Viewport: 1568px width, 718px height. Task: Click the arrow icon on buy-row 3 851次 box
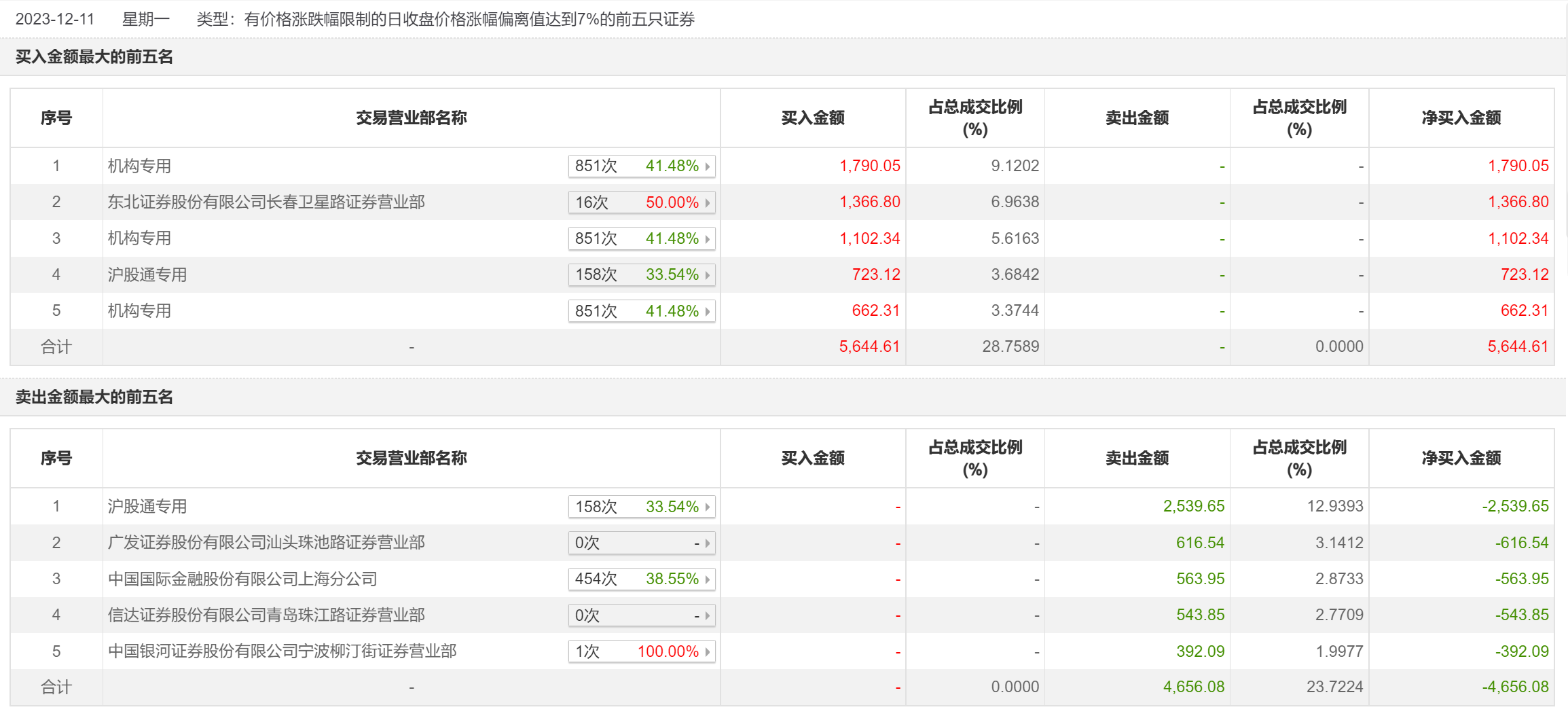pyautogui.click(x=708, y=238)
